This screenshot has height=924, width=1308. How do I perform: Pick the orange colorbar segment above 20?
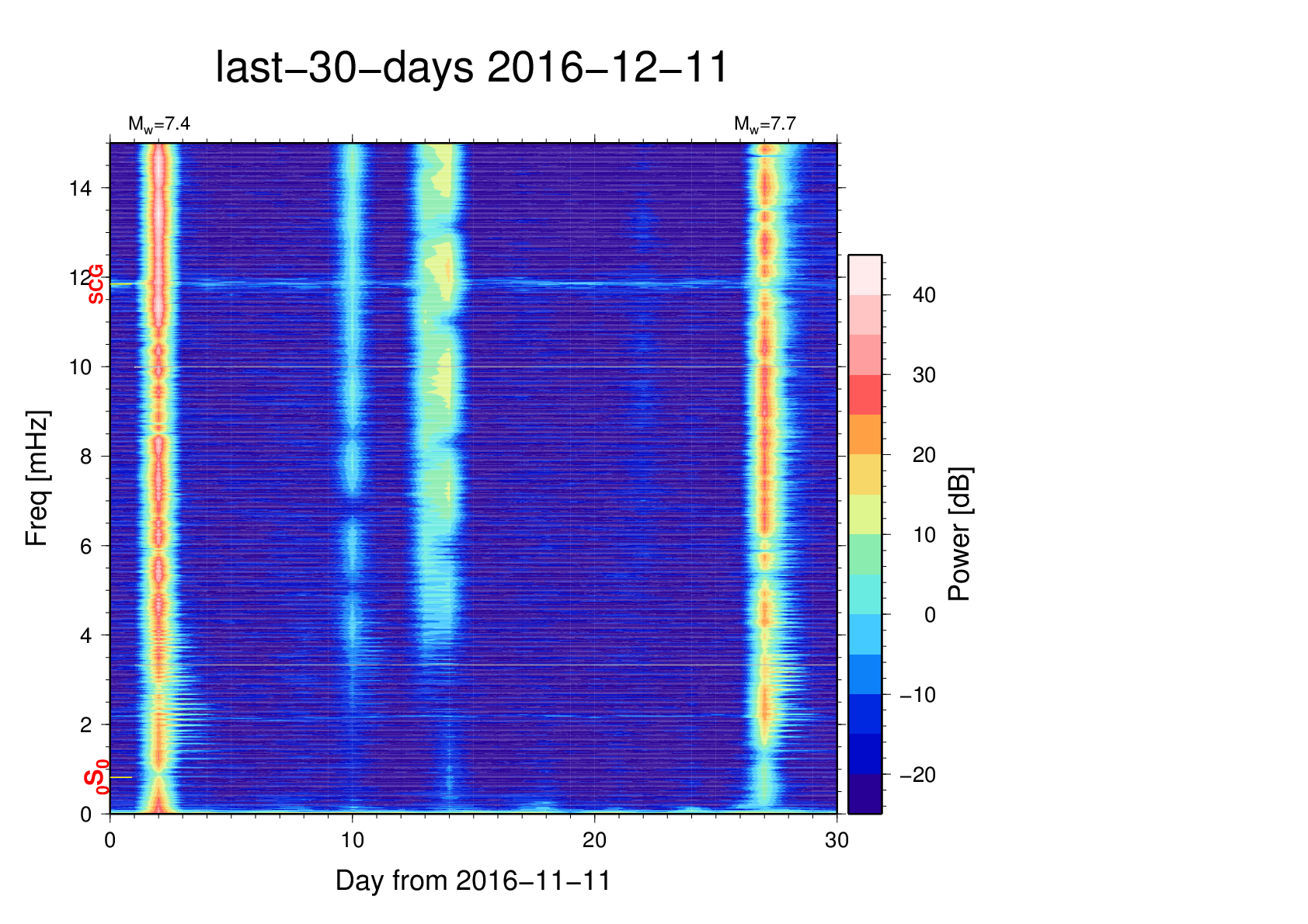(864, 435)
